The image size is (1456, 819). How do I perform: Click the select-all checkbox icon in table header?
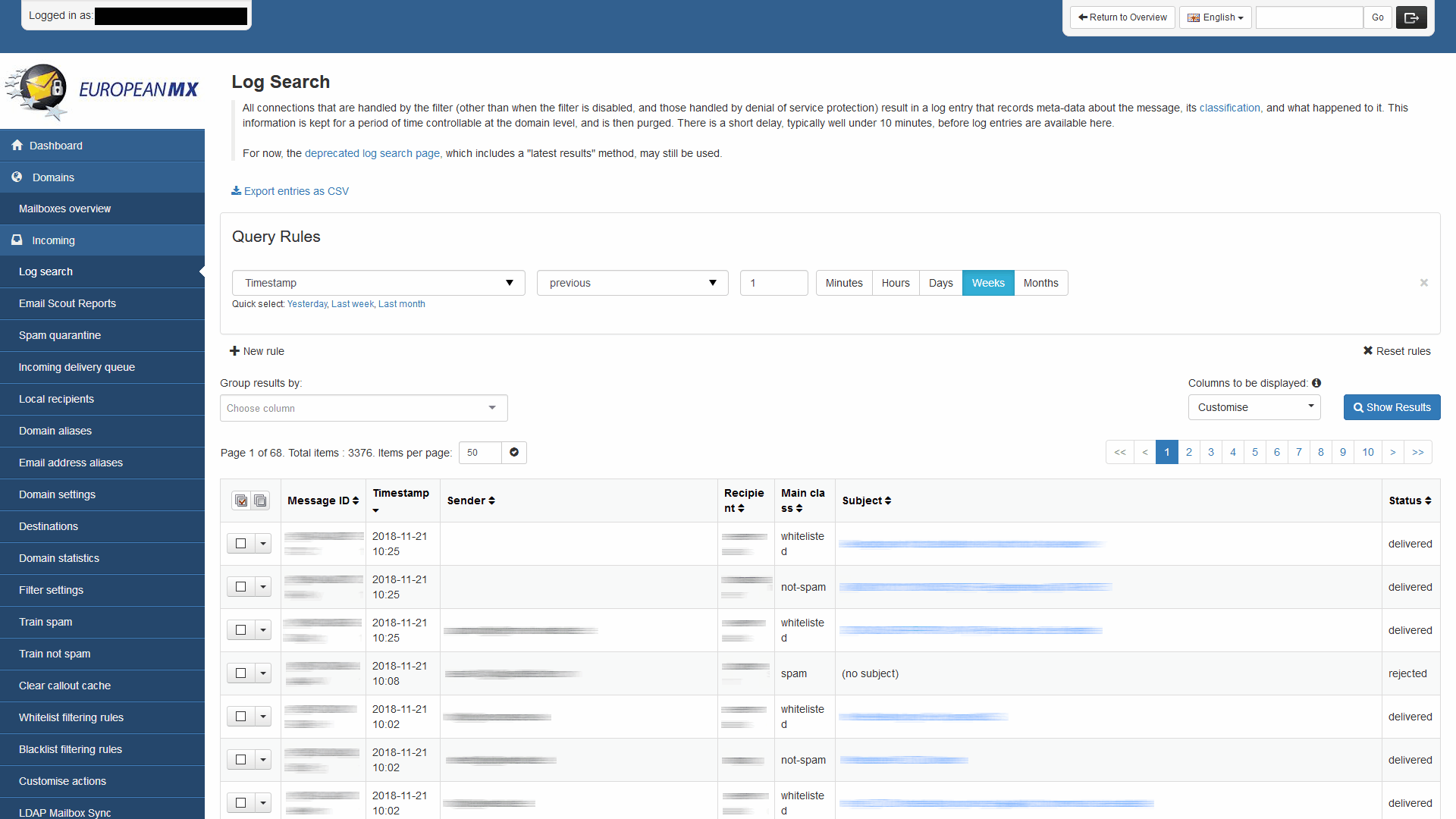pos(241,500)
